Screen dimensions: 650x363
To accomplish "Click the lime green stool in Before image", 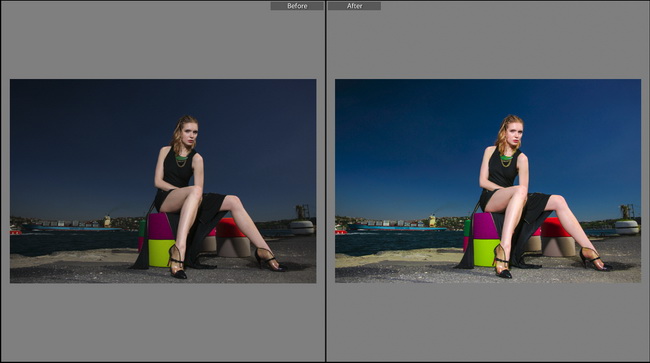I will tap(161, 252).
